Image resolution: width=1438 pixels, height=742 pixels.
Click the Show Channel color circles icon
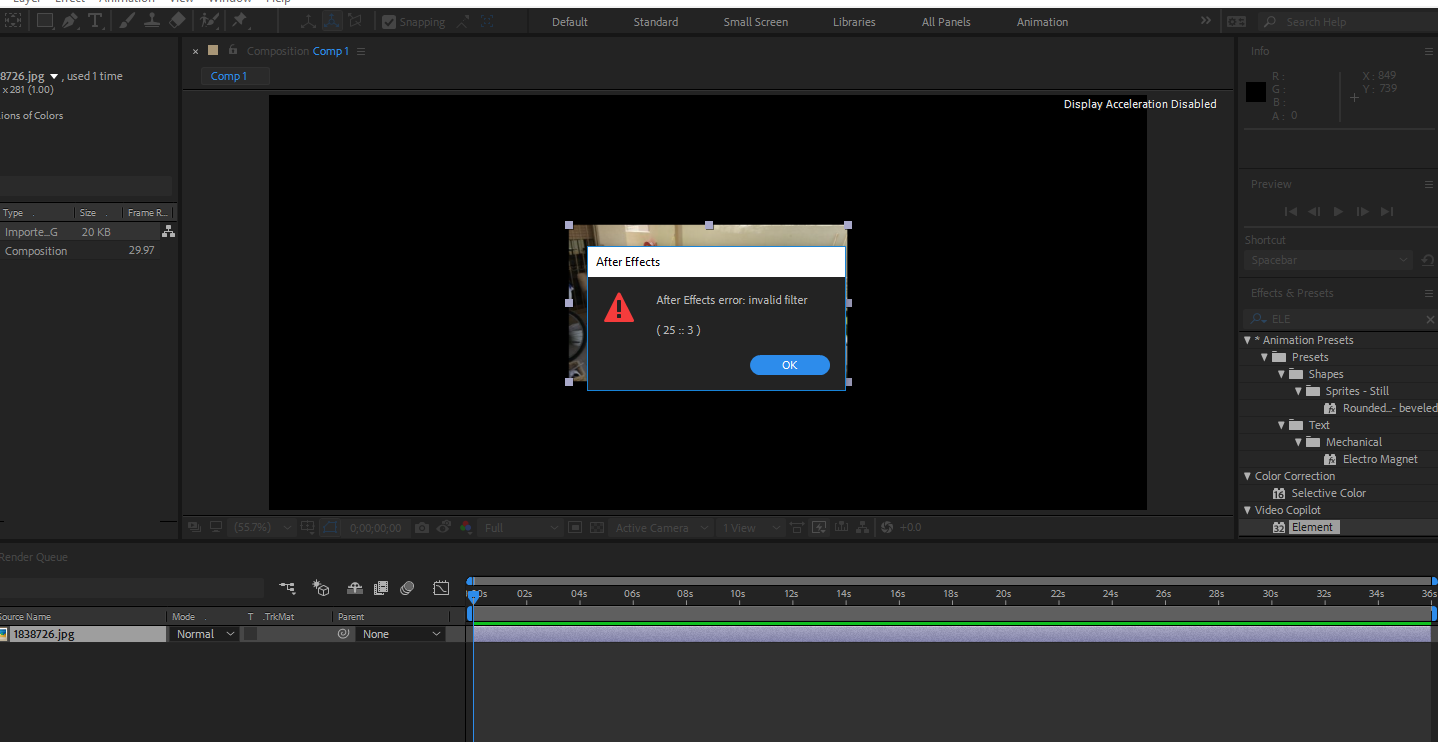pos(466,527)
